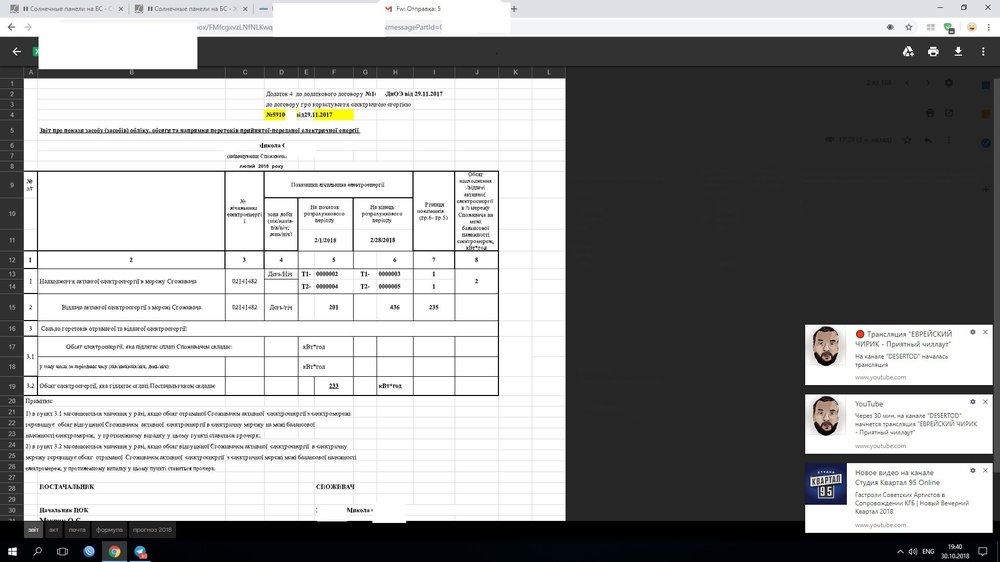Switch keyboard language from ENG
Image resolution: width=1000 pixels, height=562 pixels.
coord(927,551)
